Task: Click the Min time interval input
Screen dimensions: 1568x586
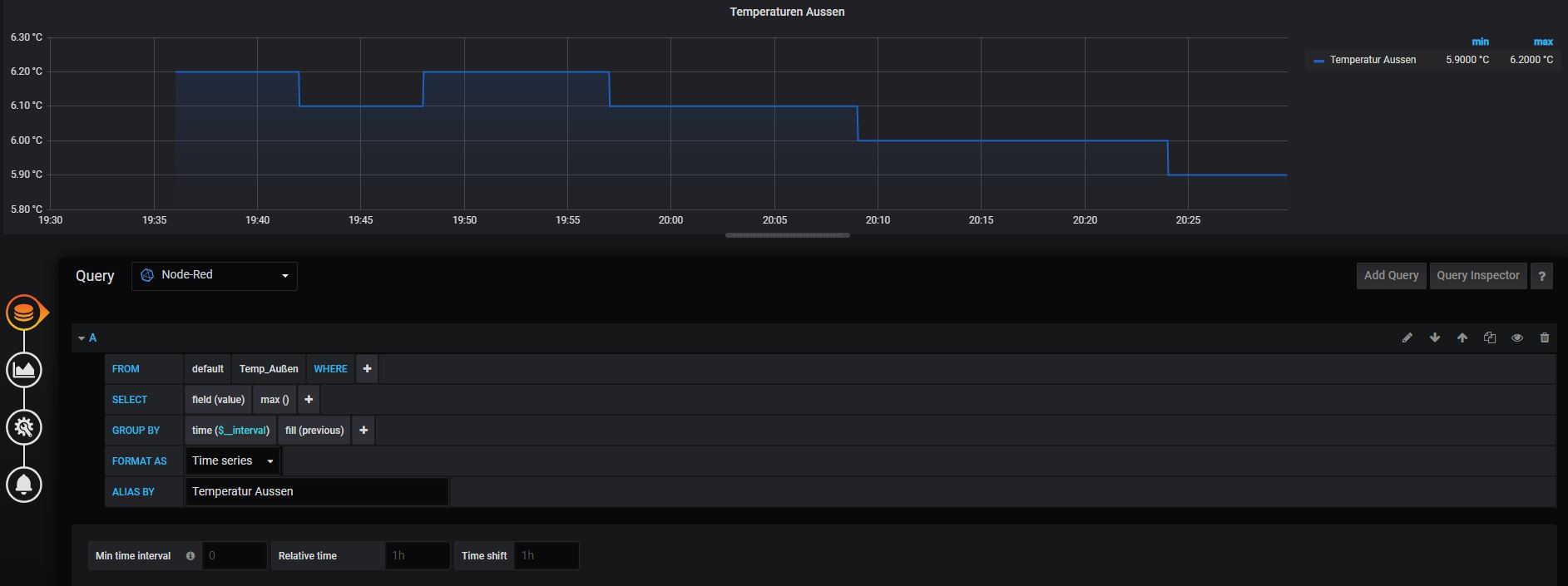Action: tap(234, 556)
